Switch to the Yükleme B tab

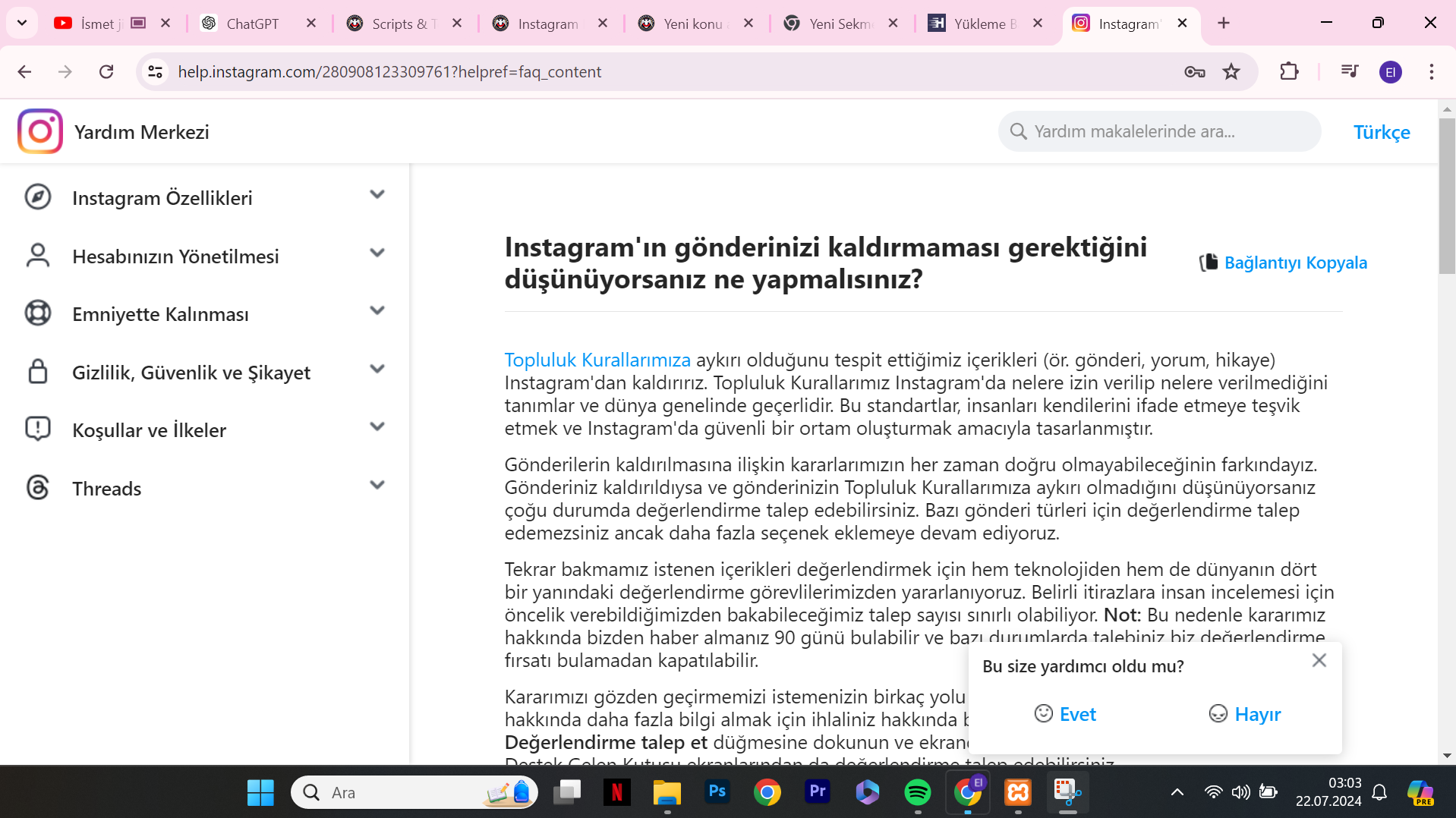pyautogui.click(x=985, y=24)
